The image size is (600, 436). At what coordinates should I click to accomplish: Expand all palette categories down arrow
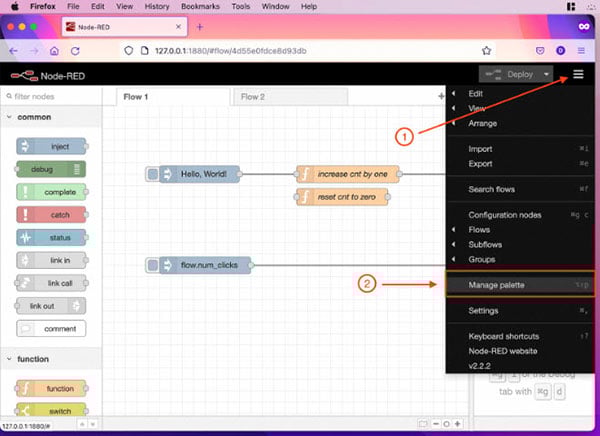pyautogui.click(x=93, y=424)
